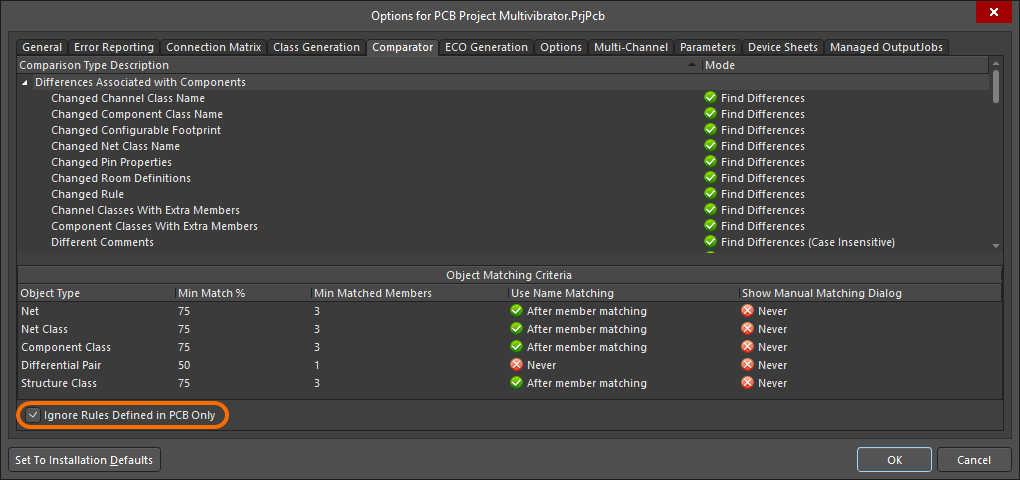The height and width of the screenshot is (480, 1020).
Task: Open the ECO Generation tab
Action: pyautogui.click(x=486, y=47)
